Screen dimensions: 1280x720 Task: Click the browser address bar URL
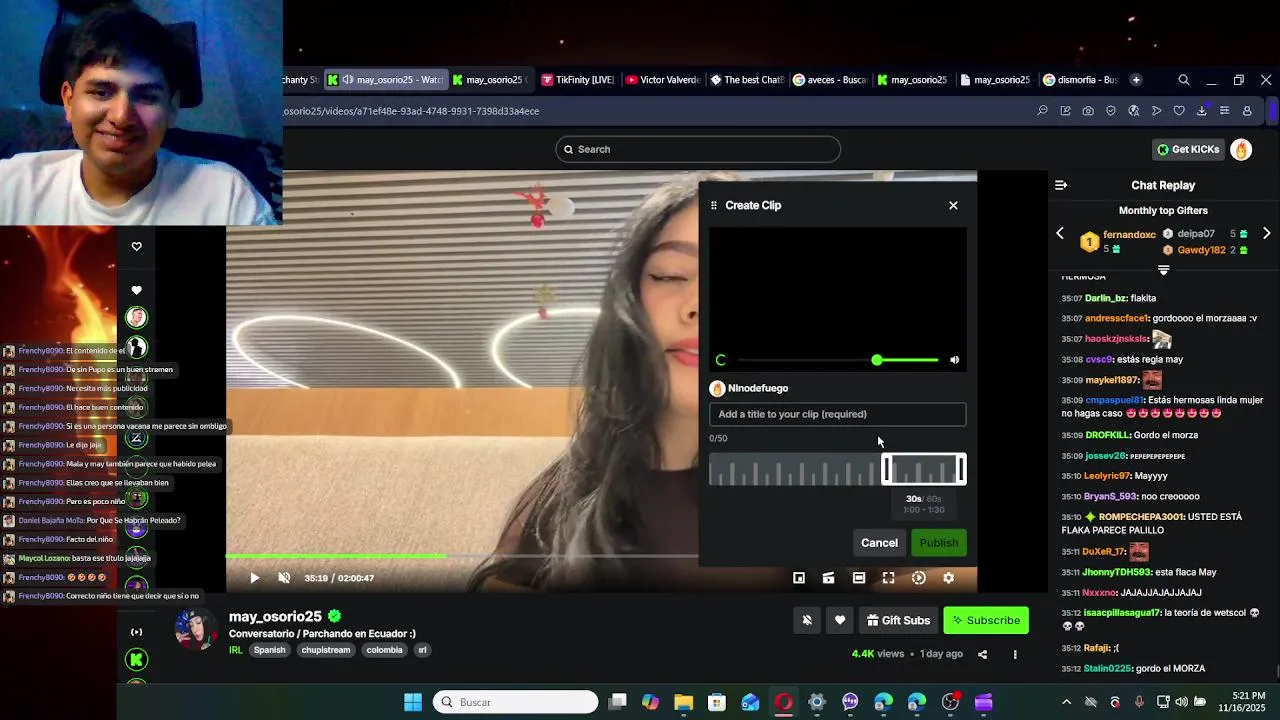coord(412,111)
